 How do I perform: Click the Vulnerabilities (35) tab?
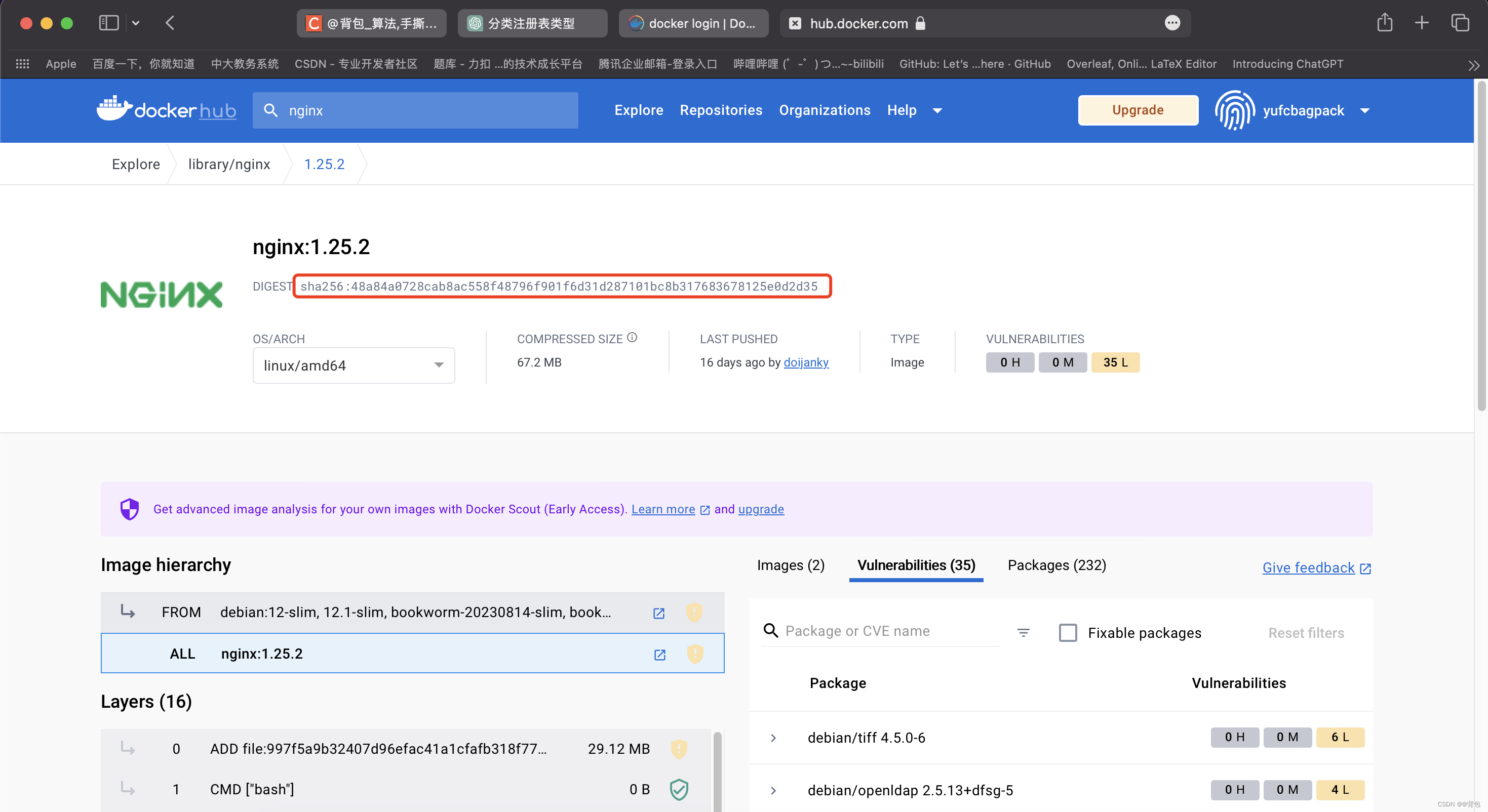(917, 565)
